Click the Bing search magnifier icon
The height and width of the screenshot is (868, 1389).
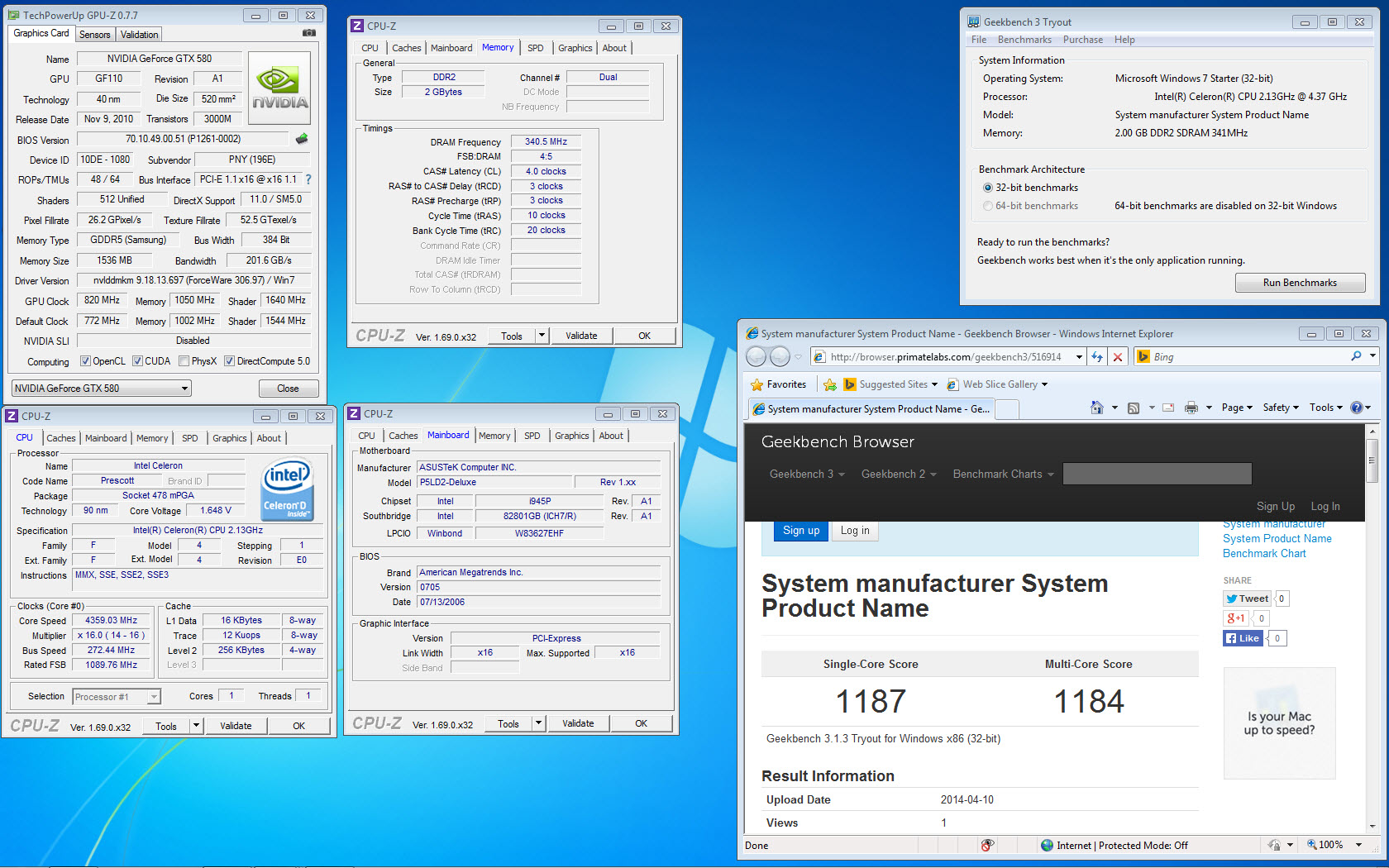[x=1356, y=356]
